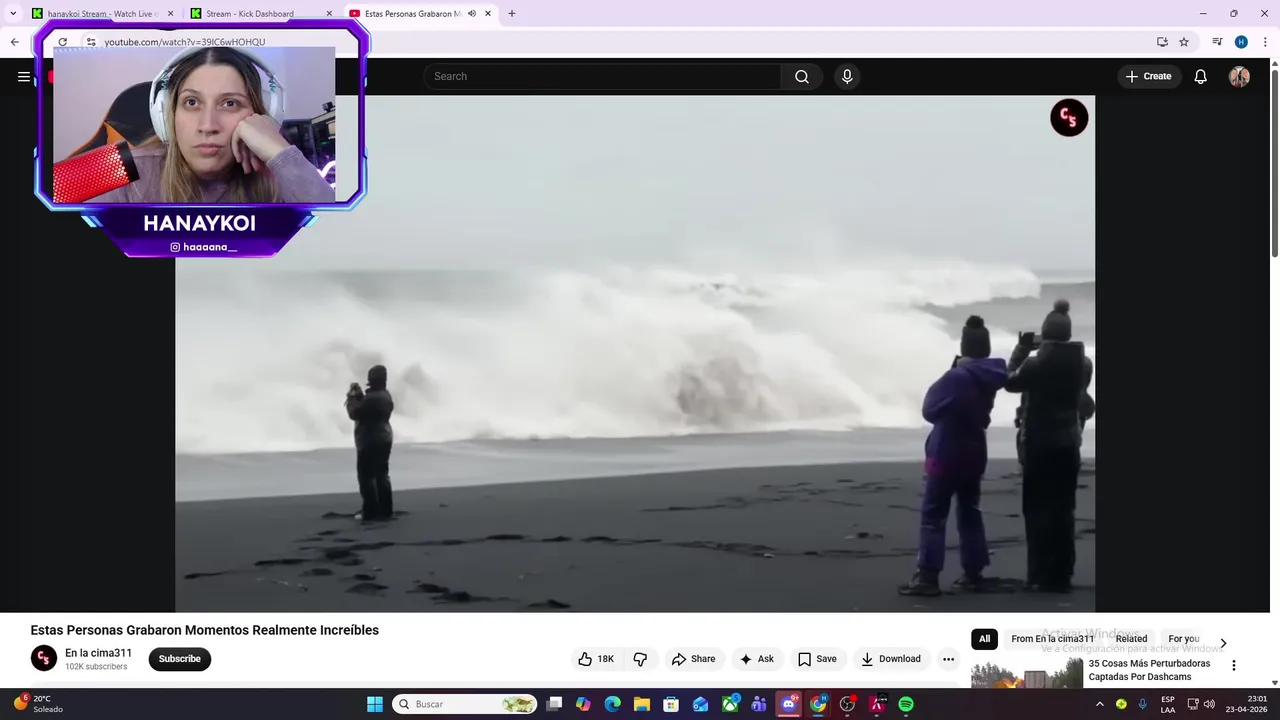
Task: Save video to a playlist
Action: [817, 659]
